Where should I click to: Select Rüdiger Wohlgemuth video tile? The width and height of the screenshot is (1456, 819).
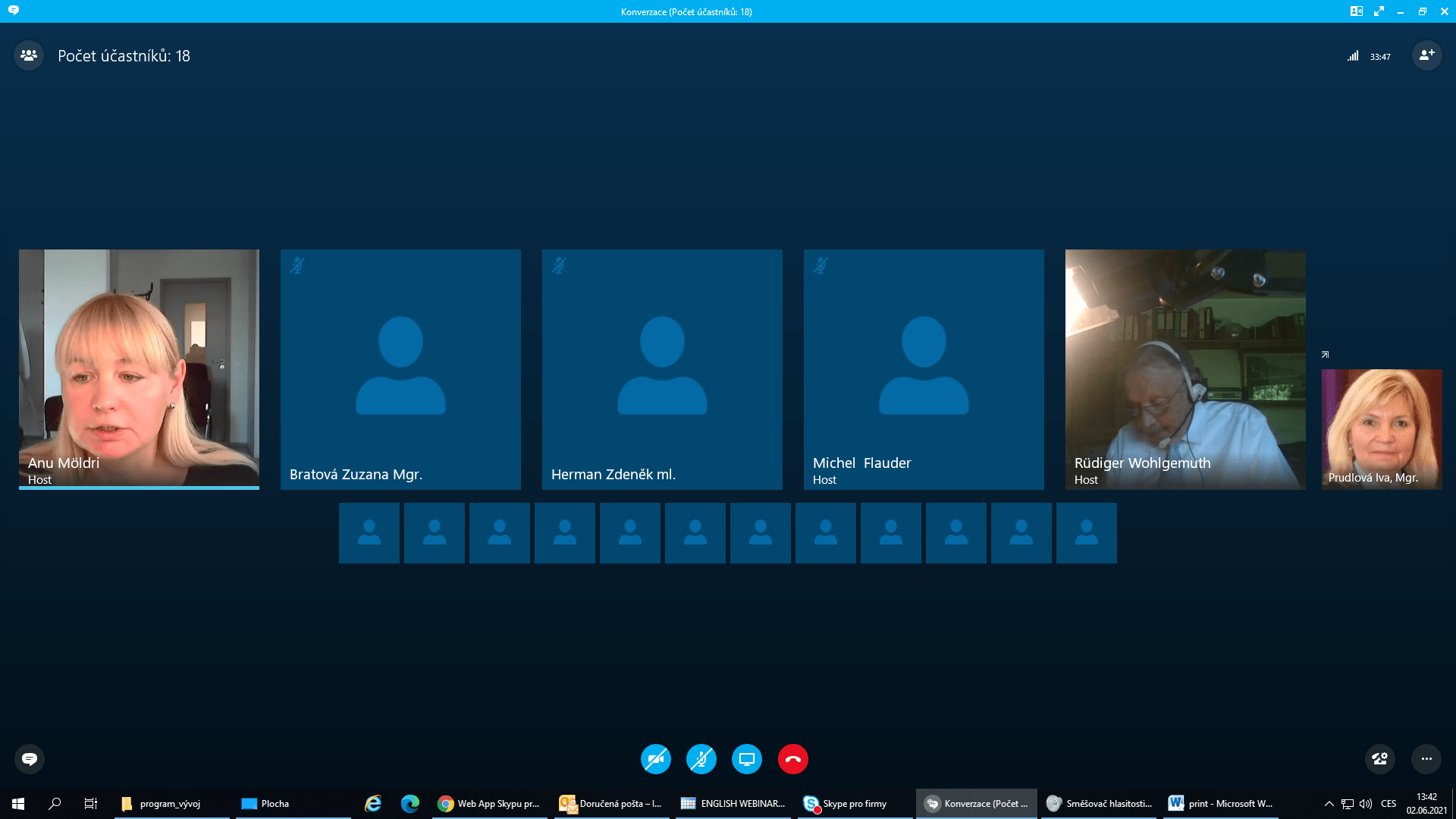pos(1185,369)
